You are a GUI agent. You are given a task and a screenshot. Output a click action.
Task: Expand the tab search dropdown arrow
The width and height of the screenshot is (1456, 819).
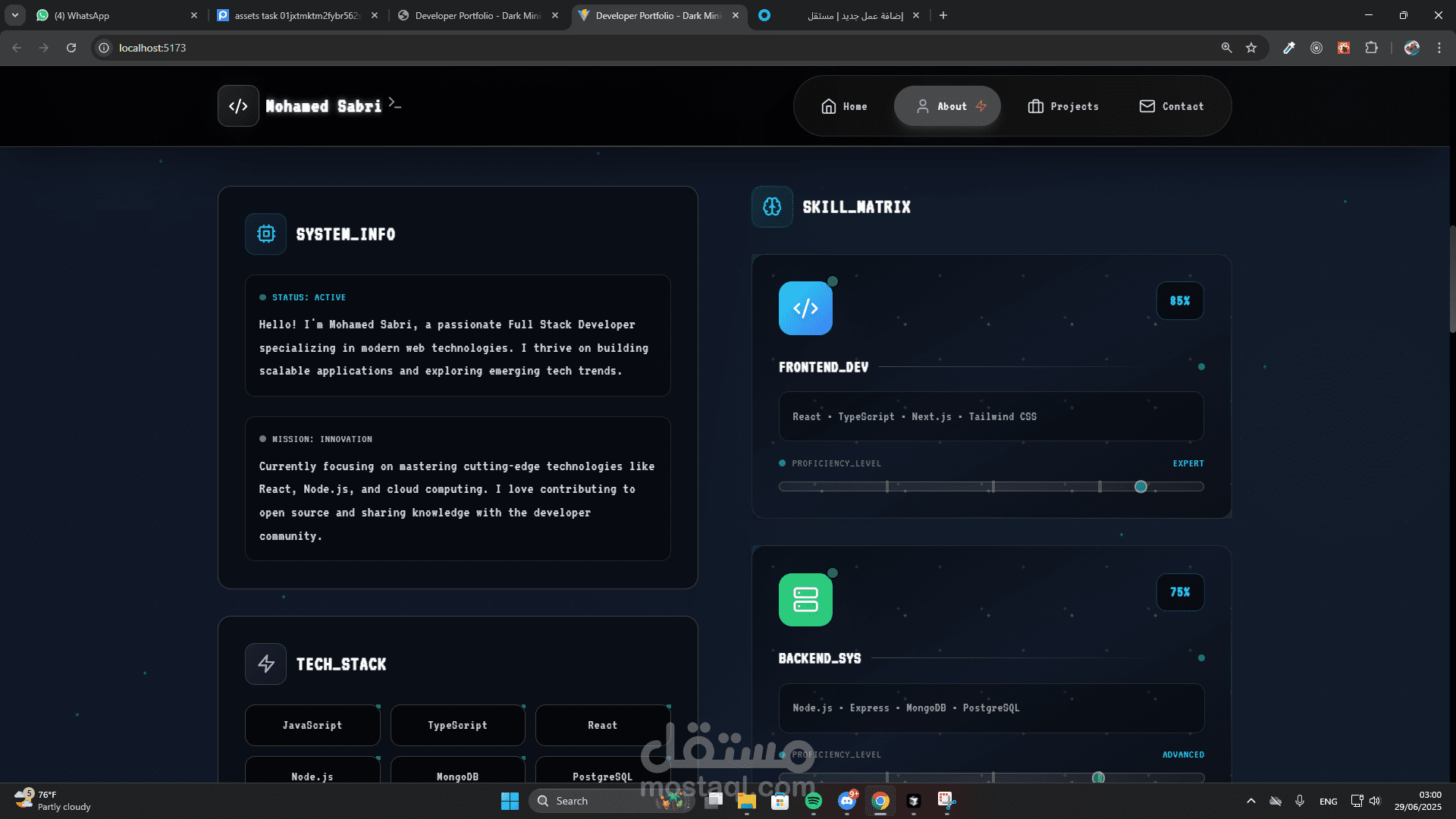pyautogui.click(x=15, y=15)
